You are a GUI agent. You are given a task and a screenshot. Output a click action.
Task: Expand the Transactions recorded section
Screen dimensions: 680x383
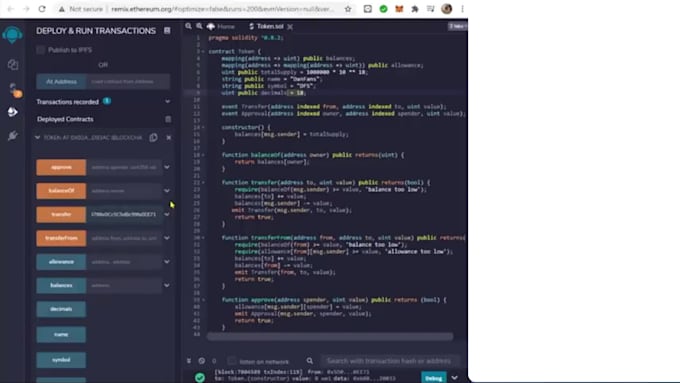pos(167,101)
